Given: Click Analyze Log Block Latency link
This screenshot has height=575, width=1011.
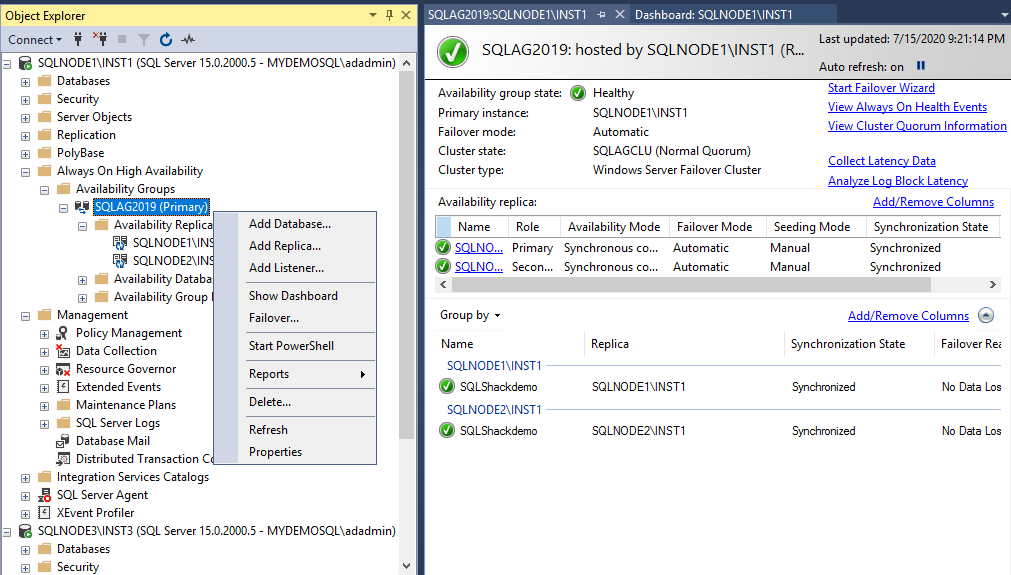Looking at the screenshot, I should coord(898,181).
